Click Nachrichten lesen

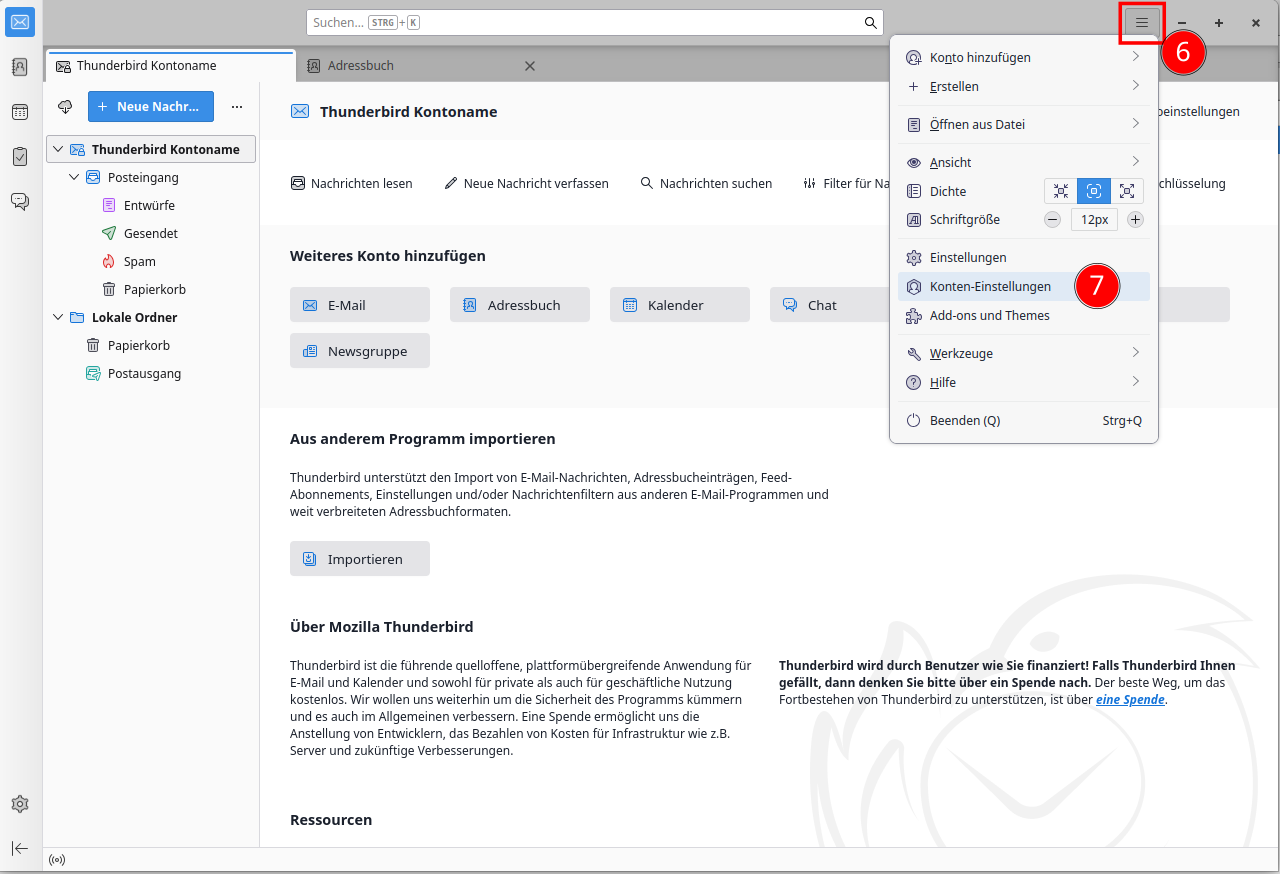coord(351,183)
